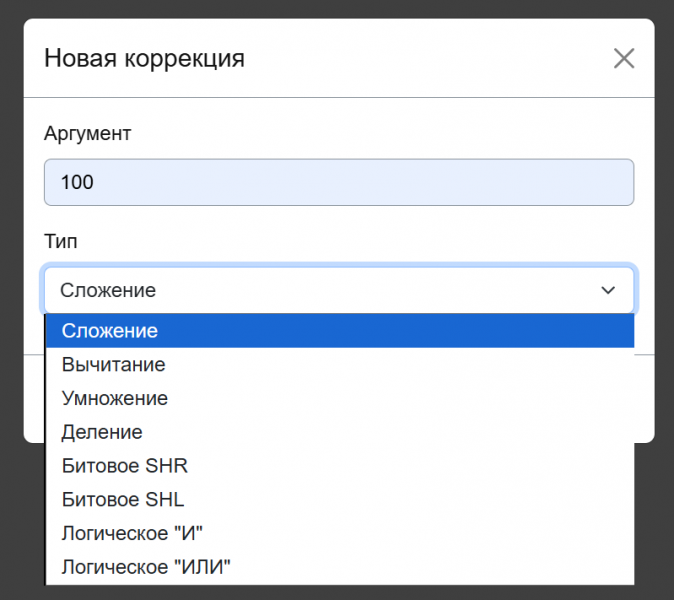This screenshot has height=600, width=674.
Task: Collapse the Тип dropdown using chevron arrow
Action: pos(607,291)
